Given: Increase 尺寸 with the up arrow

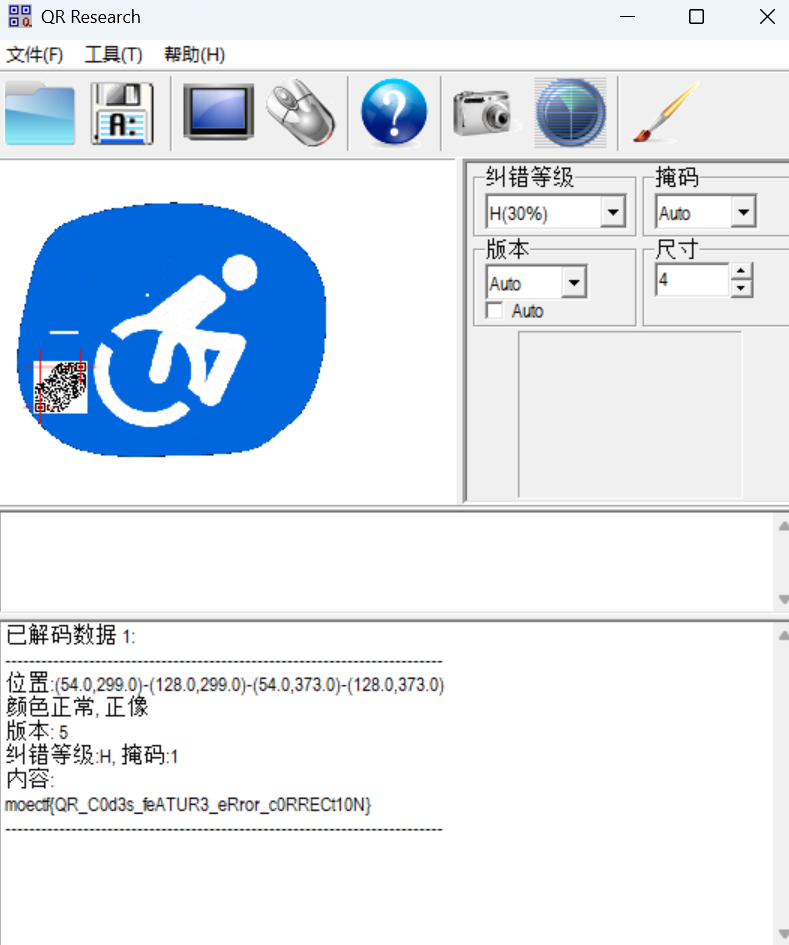Looking at the screenshot, I should coord(741,271).
